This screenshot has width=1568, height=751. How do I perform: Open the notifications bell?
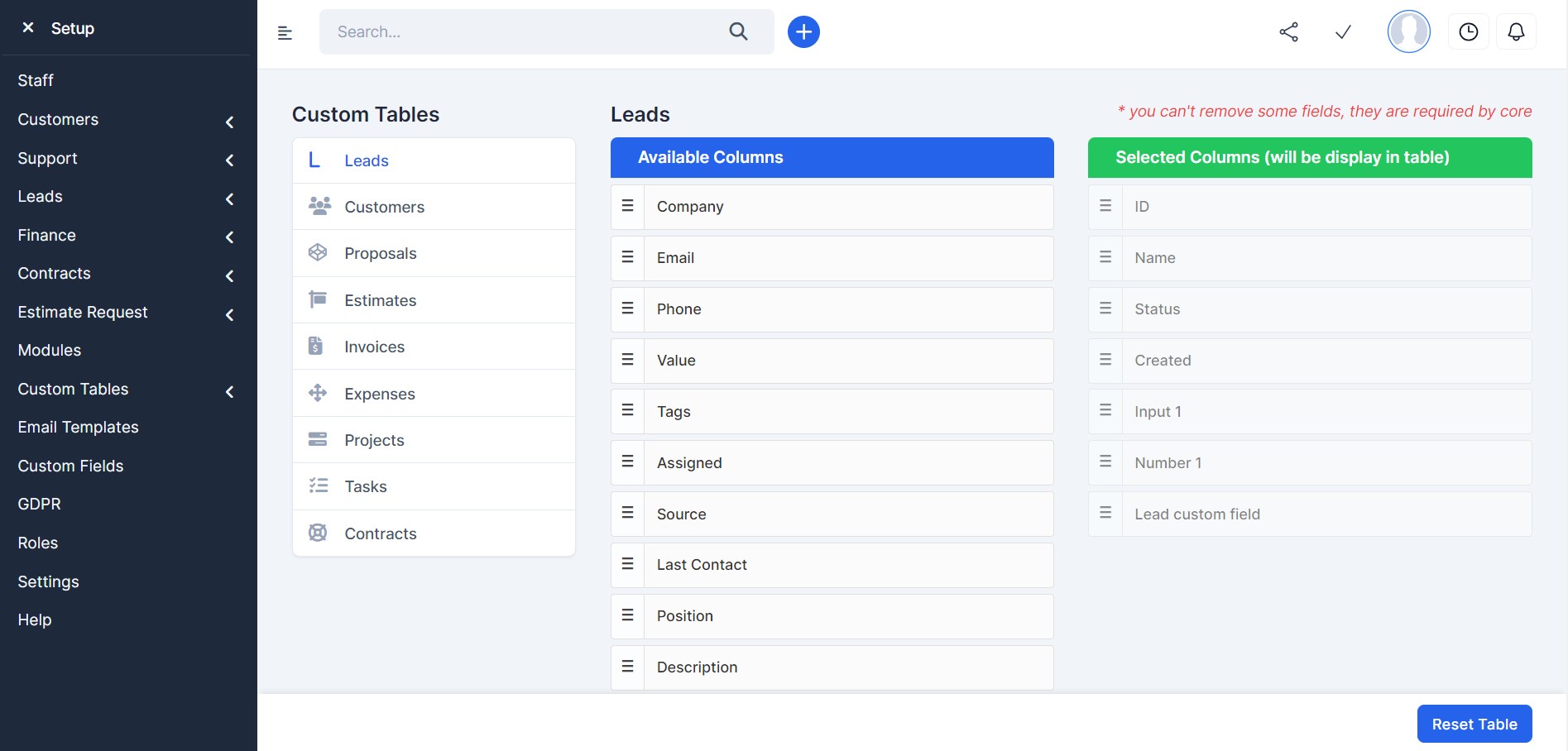coord(1517,31)
